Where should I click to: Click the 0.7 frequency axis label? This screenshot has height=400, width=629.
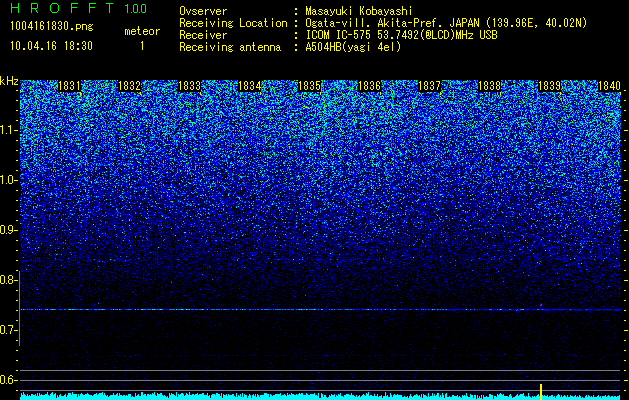pos(8,330)
